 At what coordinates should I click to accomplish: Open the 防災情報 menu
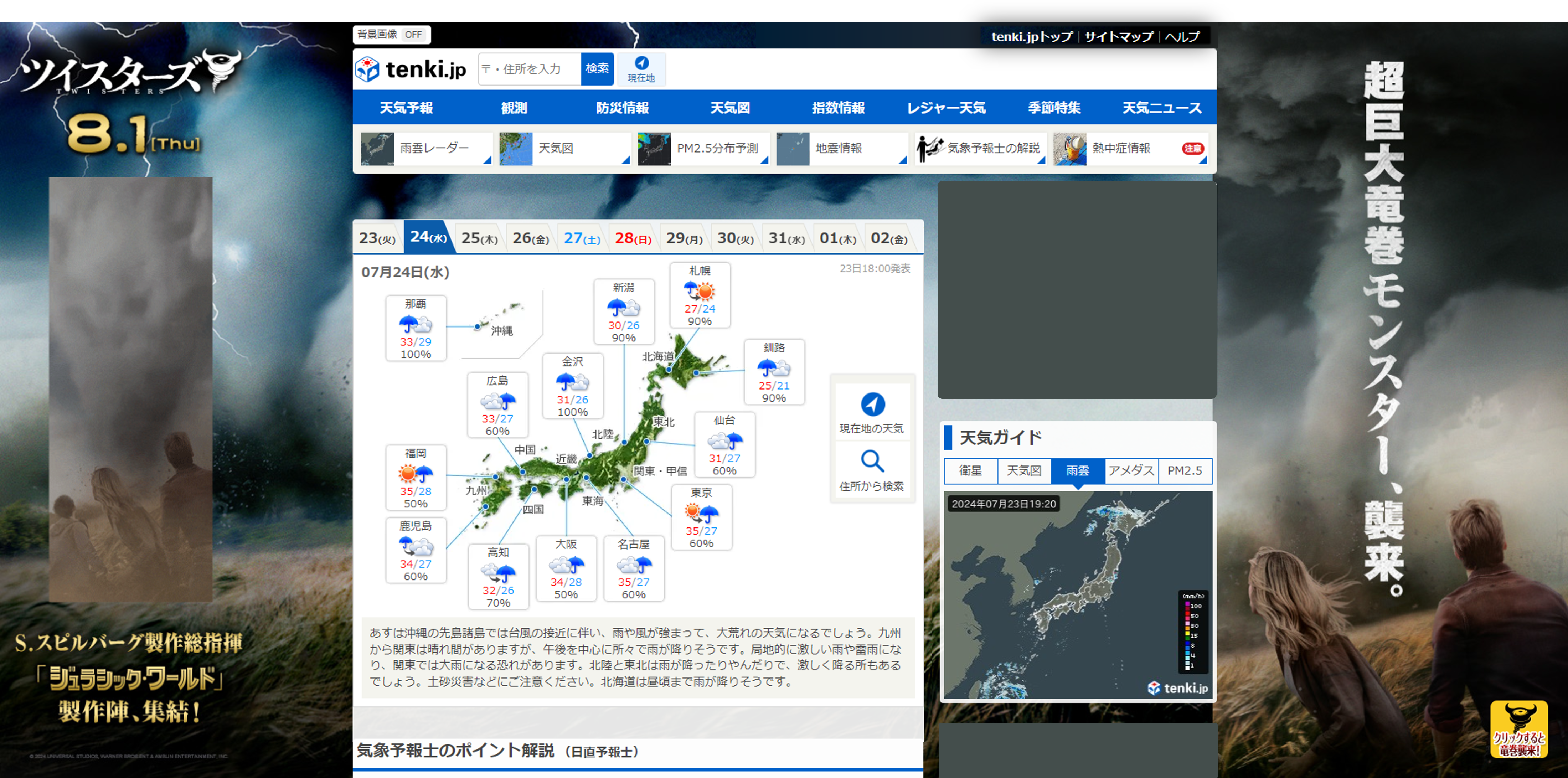[622, 108]
